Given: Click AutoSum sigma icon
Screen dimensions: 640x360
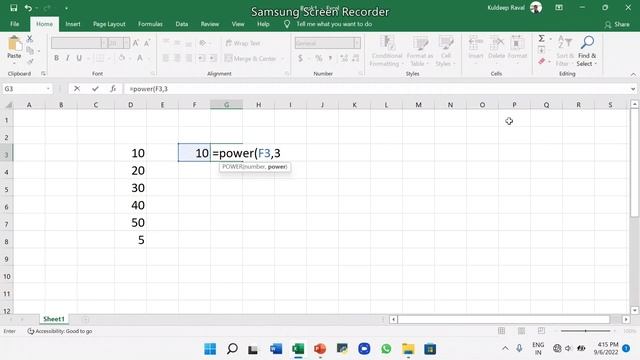Looking at the screenshot, I should 541,39.
